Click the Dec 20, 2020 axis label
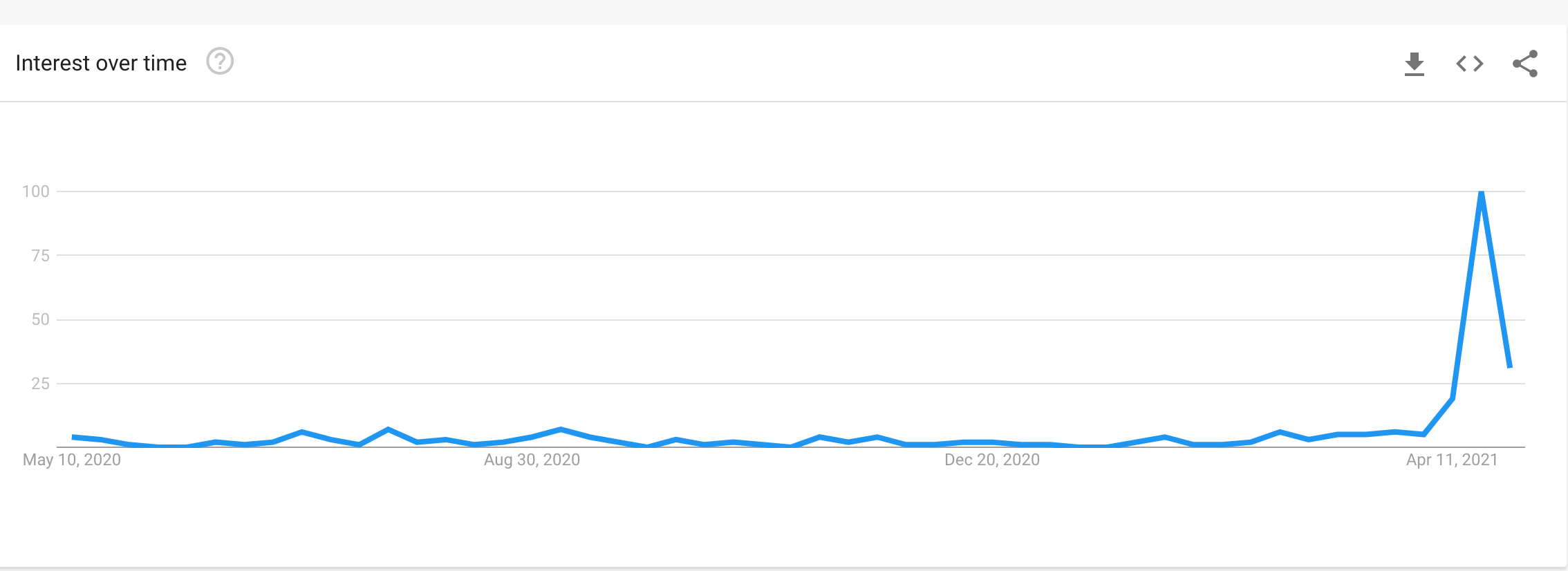 point(992,460)
